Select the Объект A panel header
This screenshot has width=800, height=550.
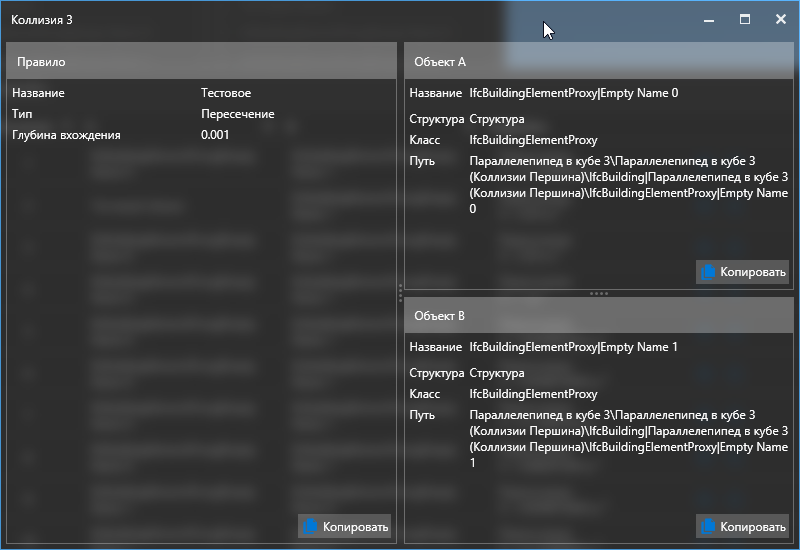(x=599, y=61)
